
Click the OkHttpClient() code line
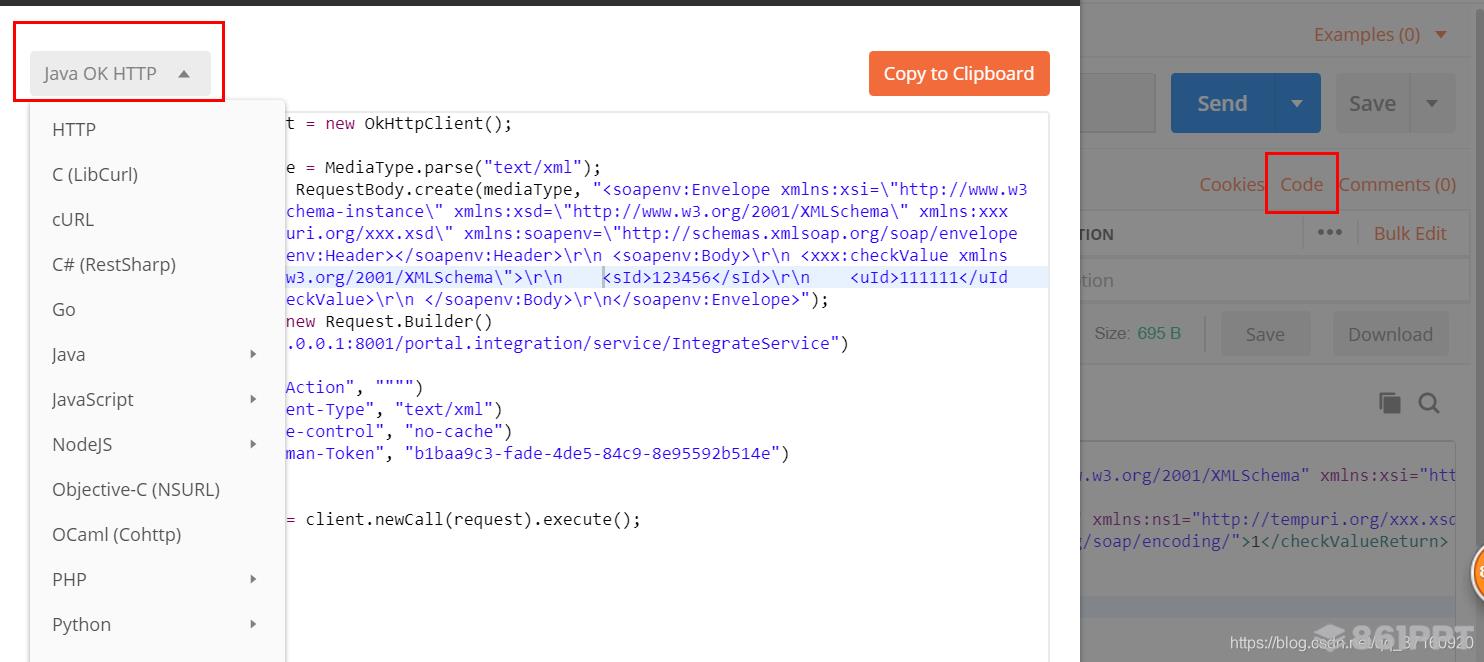[x=400, y=123]
